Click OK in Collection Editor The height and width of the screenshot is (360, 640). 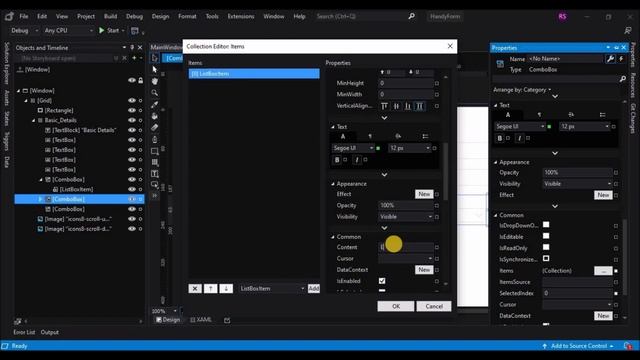coord(396,307)
